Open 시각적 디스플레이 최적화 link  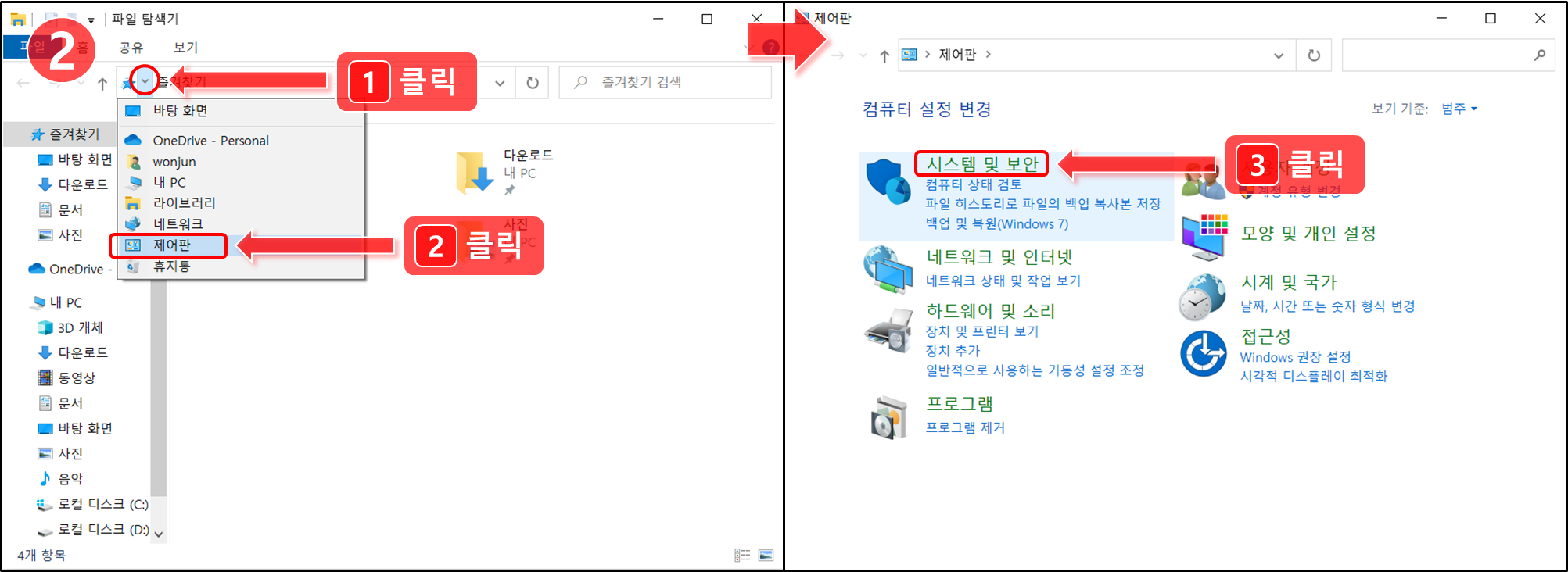click(x=1314, y=377)
